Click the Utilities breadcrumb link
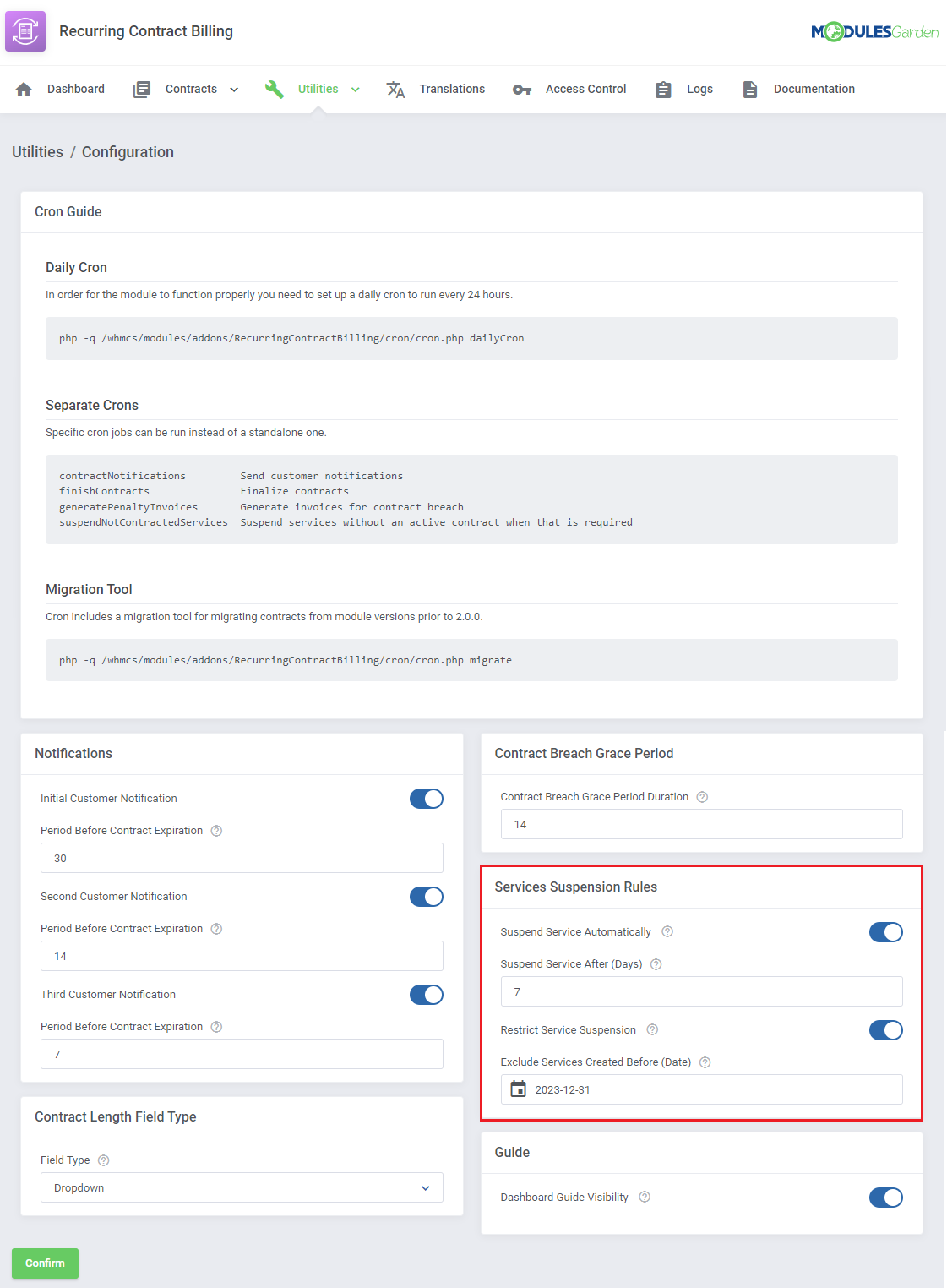 click(x=37, y=152)
